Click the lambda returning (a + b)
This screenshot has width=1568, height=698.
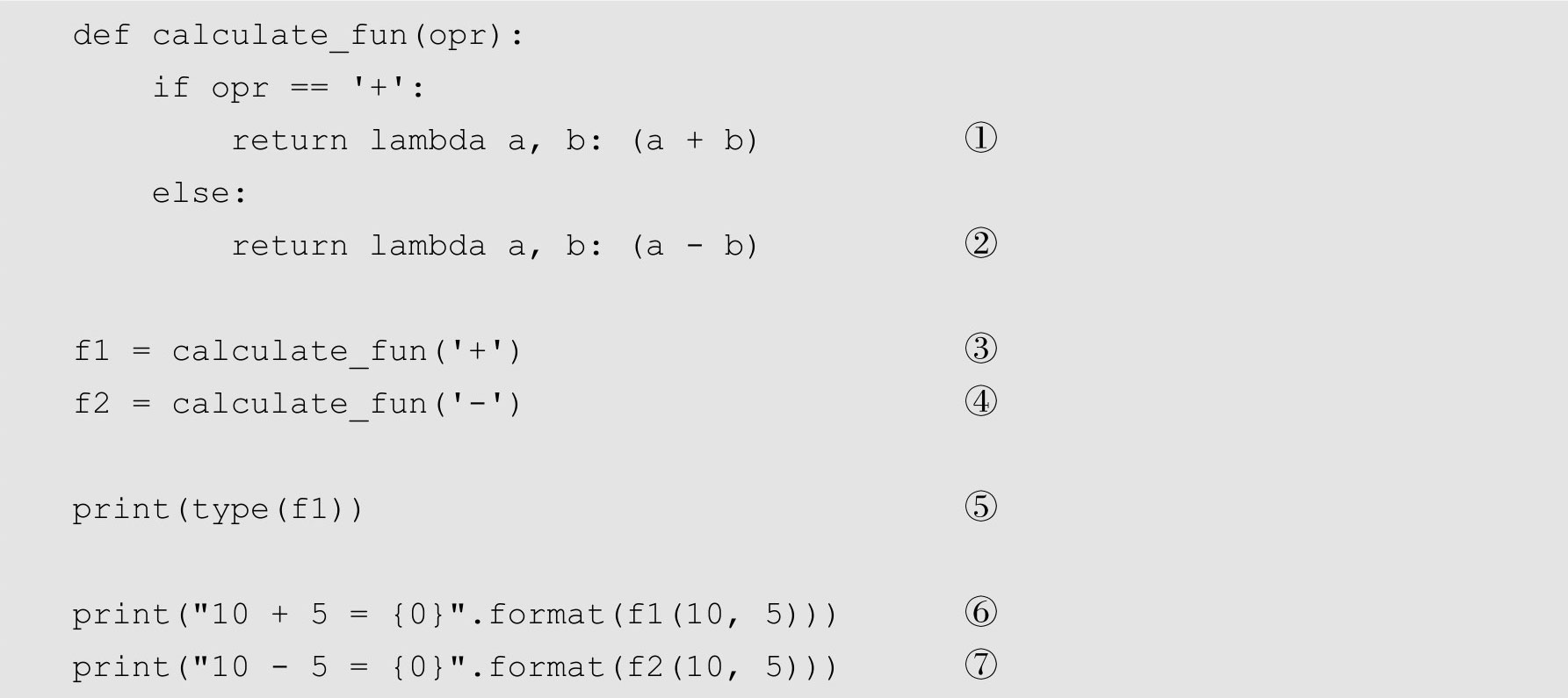click(563, 140)
